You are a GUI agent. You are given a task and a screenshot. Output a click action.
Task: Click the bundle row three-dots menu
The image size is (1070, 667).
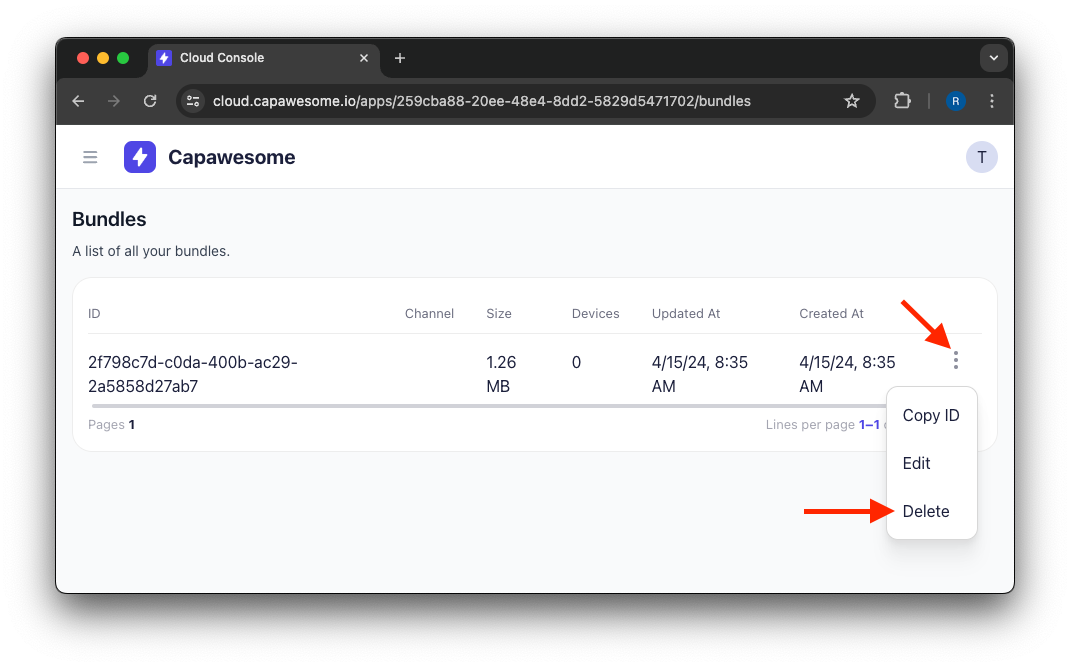coord(956,361)
